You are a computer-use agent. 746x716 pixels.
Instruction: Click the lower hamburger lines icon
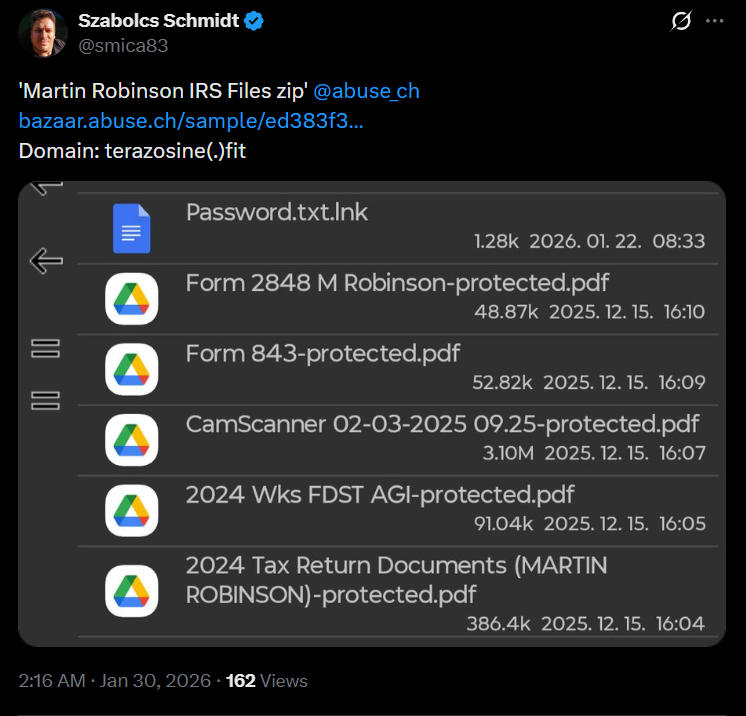[46, 401]
